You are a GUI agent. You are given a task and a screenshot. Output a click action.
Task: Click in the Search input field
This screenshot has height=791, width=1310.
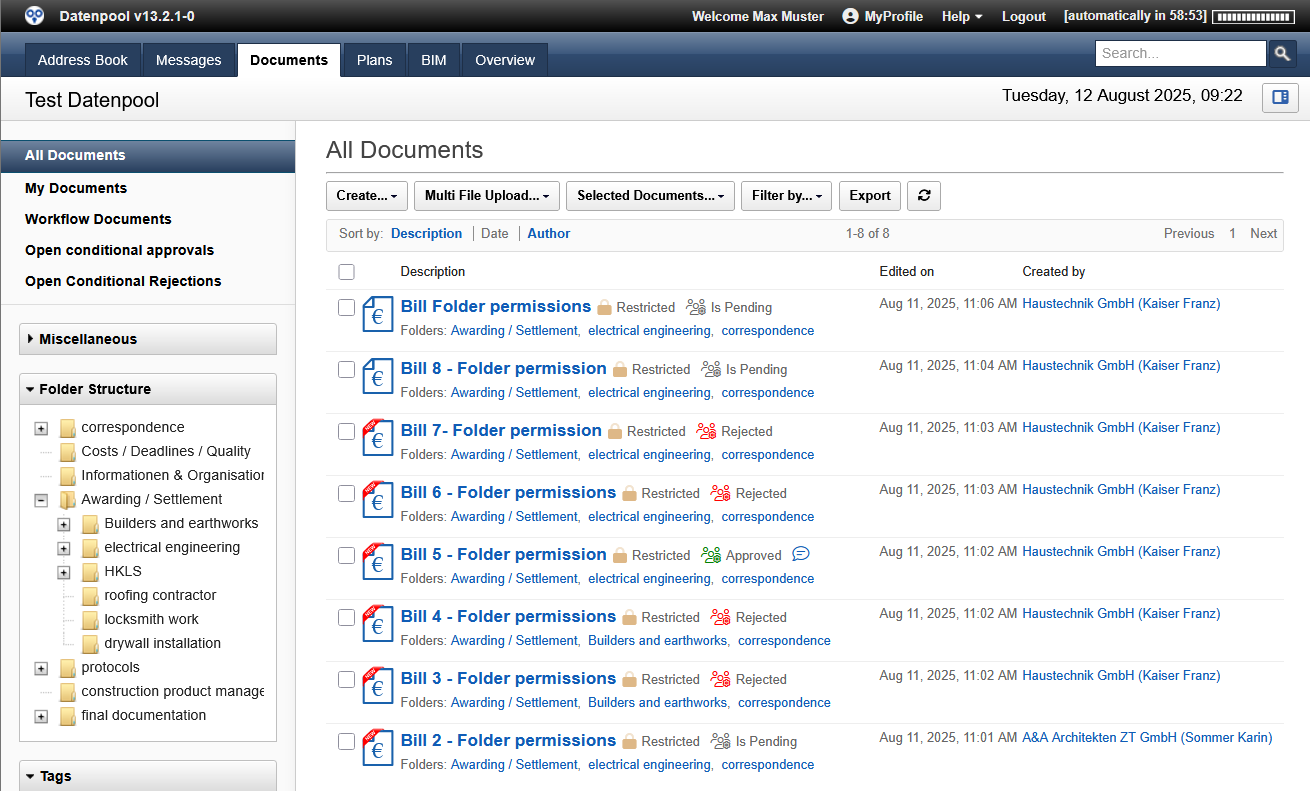(x=1180, y=54)
